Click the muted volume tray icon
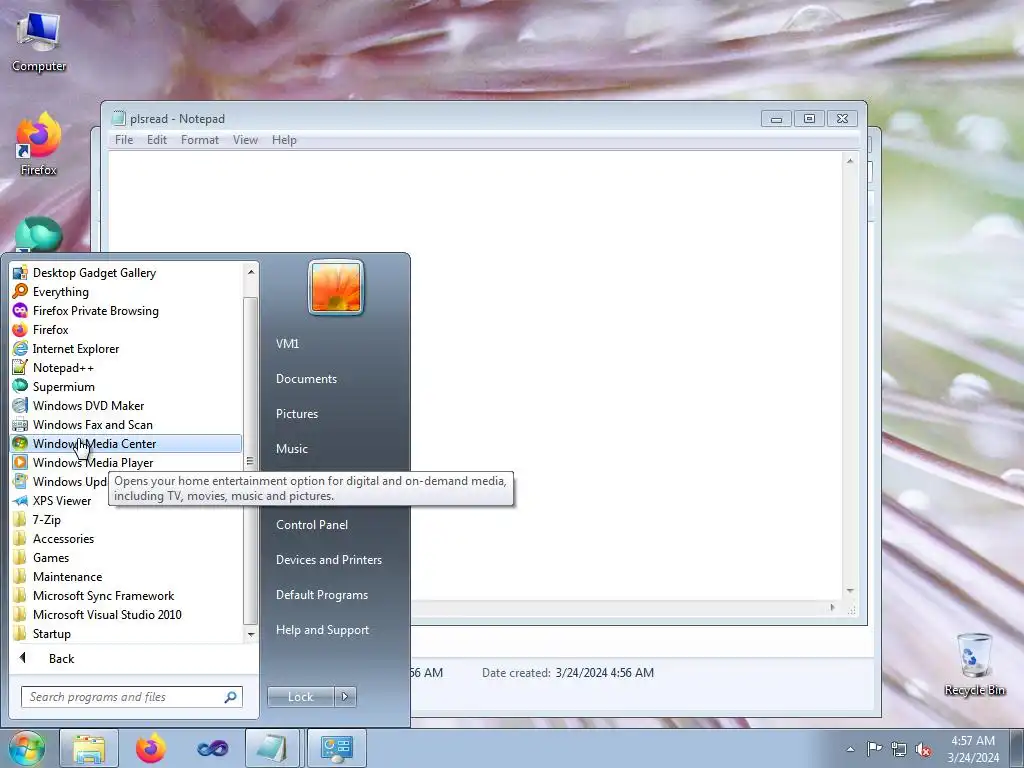 [923, 749]
